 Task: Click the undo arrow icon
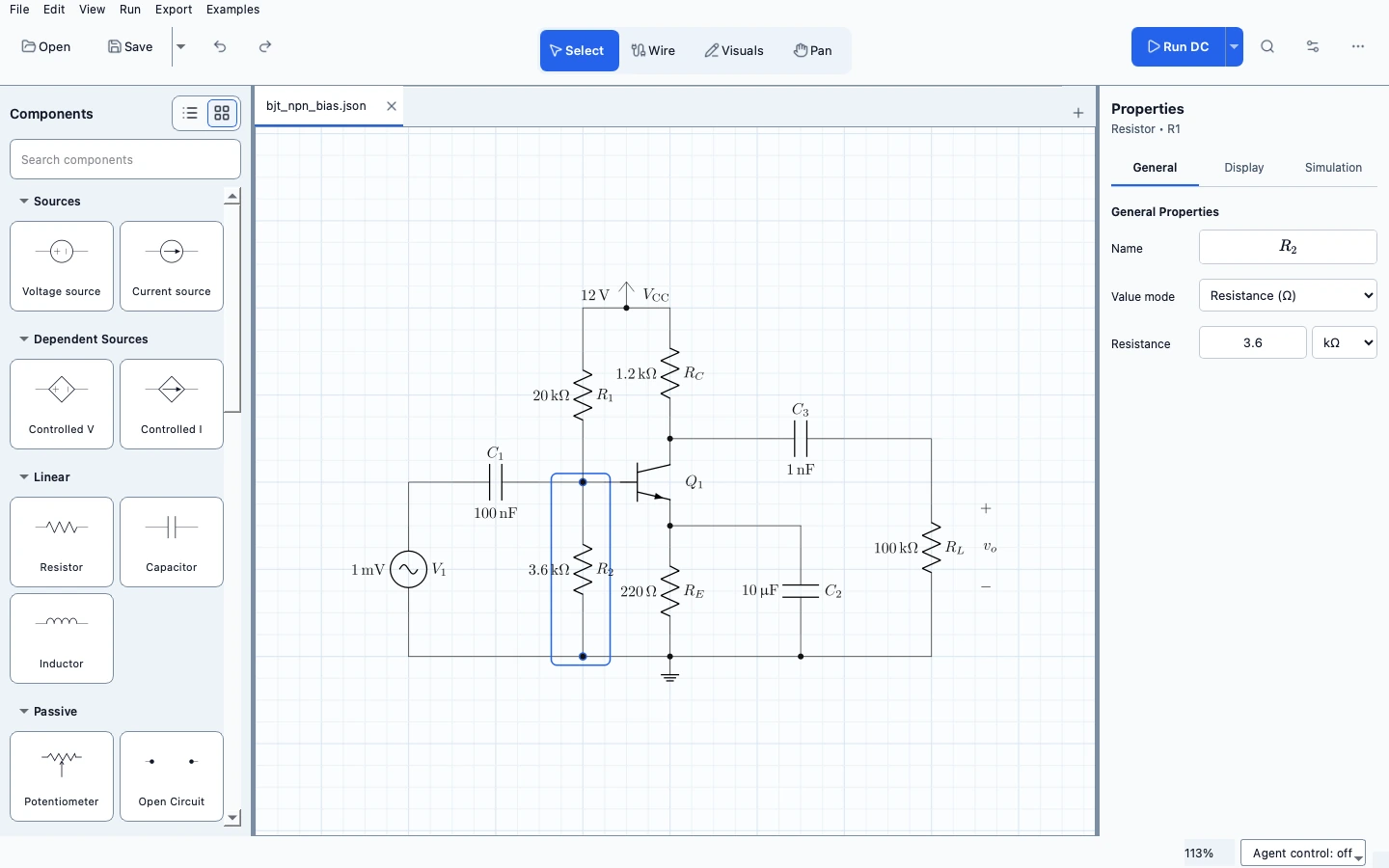coord(220,46)
